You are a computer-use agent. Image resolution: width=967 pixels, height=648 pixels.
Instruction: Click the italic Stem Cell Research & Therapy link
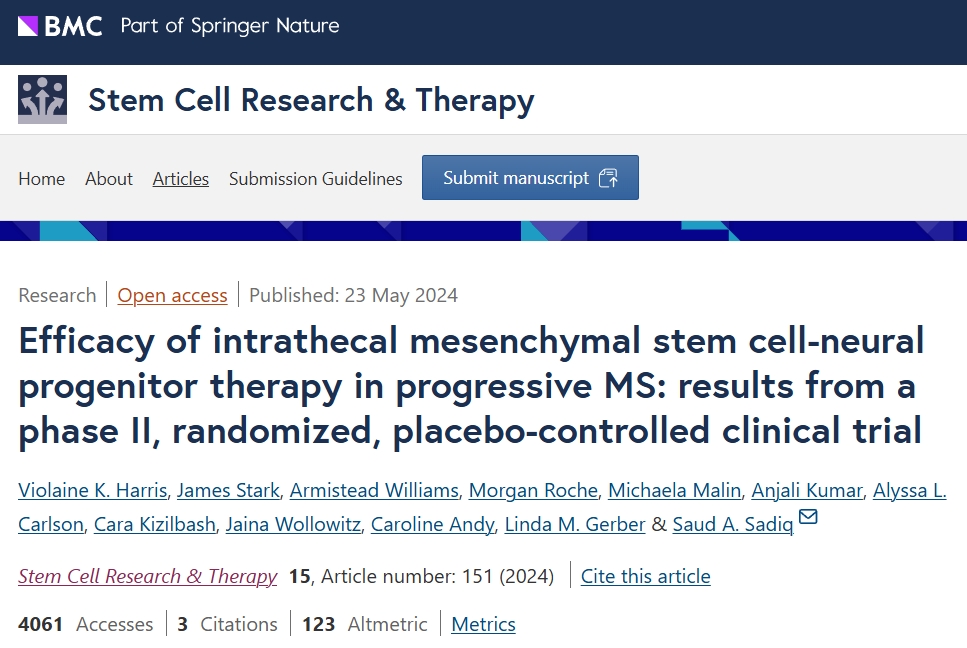click(148, 577)
